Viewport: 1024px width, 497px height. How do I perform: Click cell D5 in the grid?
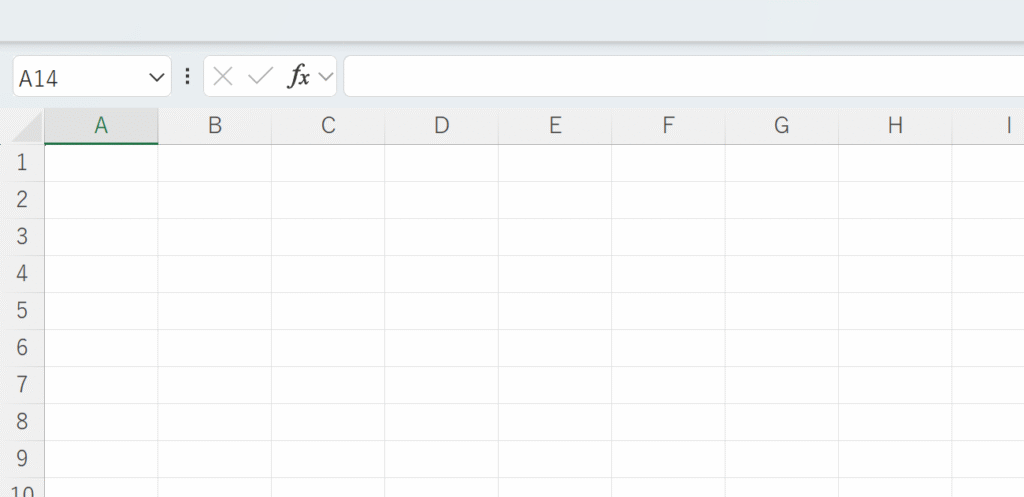pyautogui.click(x=441, y=311)
